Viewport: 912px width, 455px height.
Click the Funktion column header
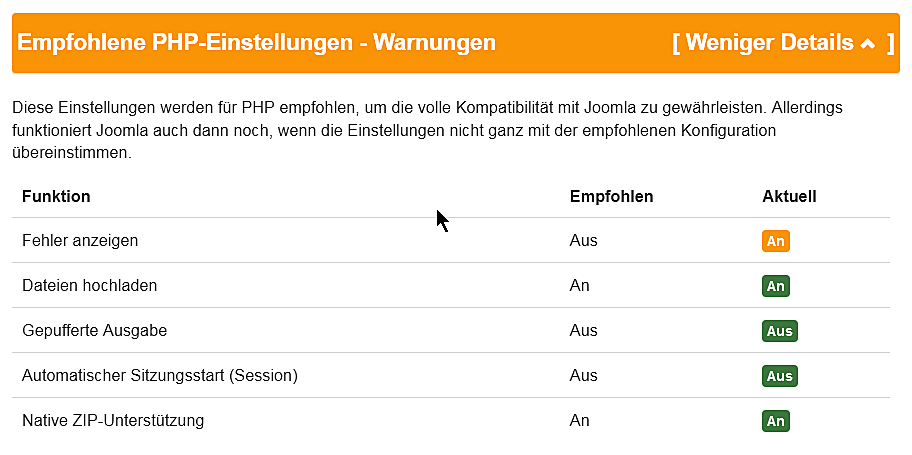[x=56, y=196]
